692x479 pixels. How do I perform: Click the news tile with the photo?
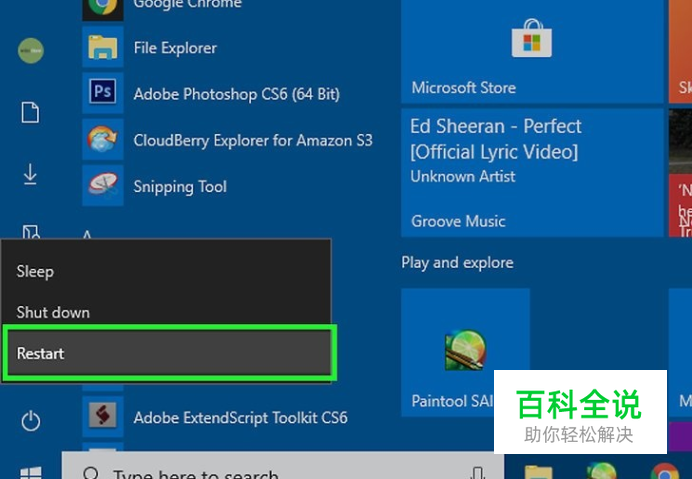pos(681,173)
